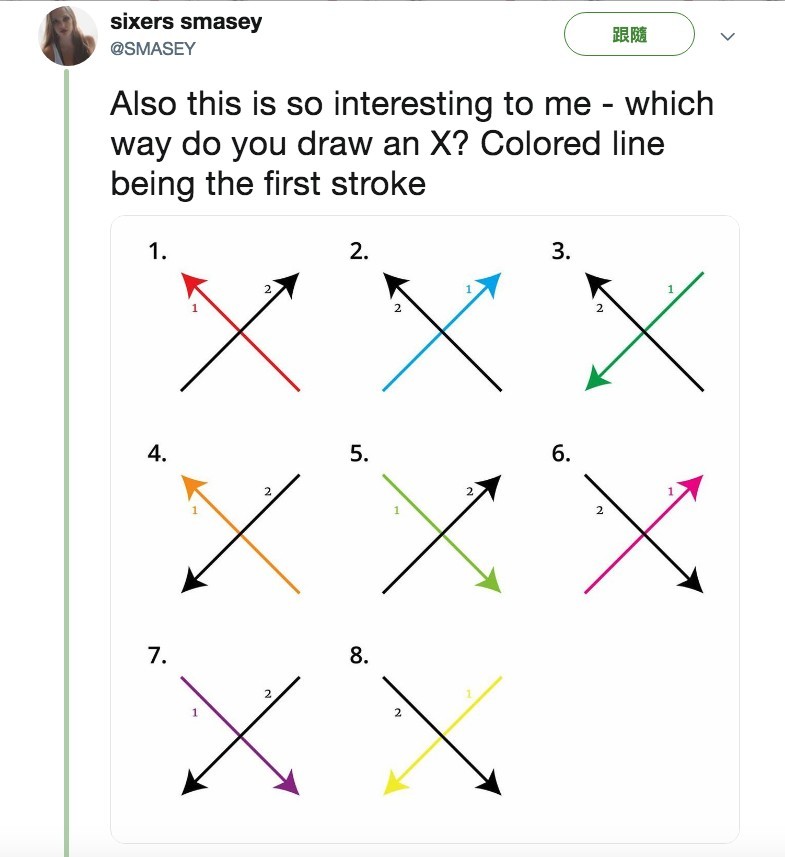Viewport: 785px width, 857px height.
Task: Click the "5." number label
Action: click(359, 453)
